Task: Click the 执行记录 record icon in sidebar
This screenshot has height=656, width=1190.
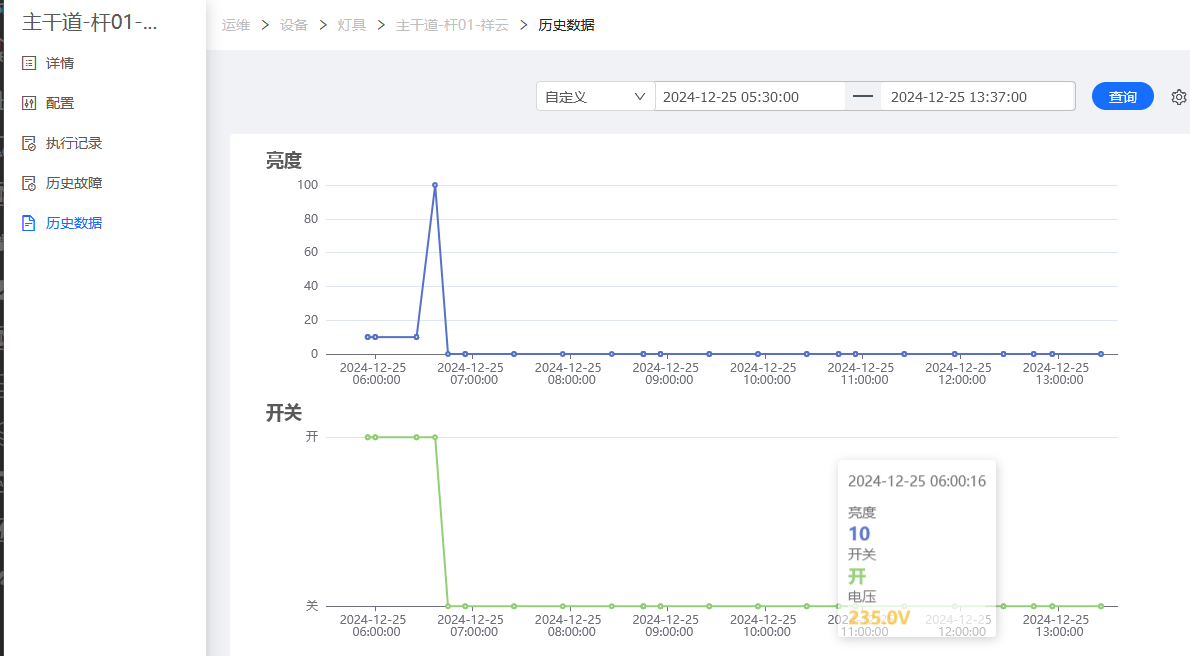Action: coord(29,144)
